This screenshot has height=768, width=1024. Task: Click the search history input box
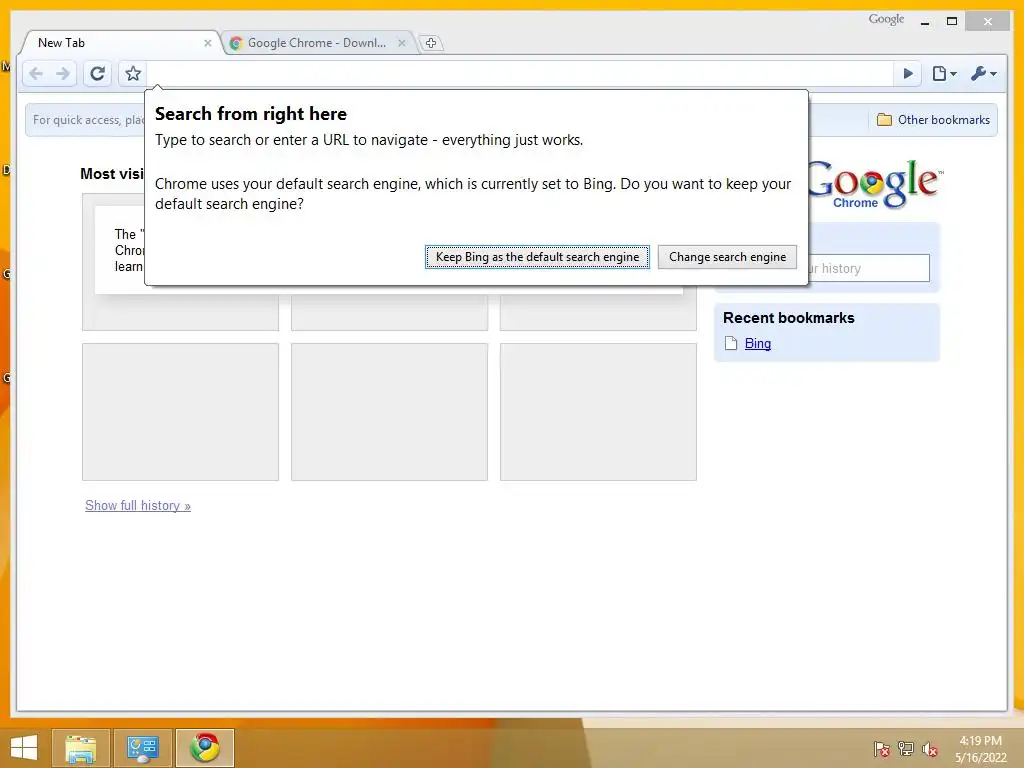click(x=869, y=268)
